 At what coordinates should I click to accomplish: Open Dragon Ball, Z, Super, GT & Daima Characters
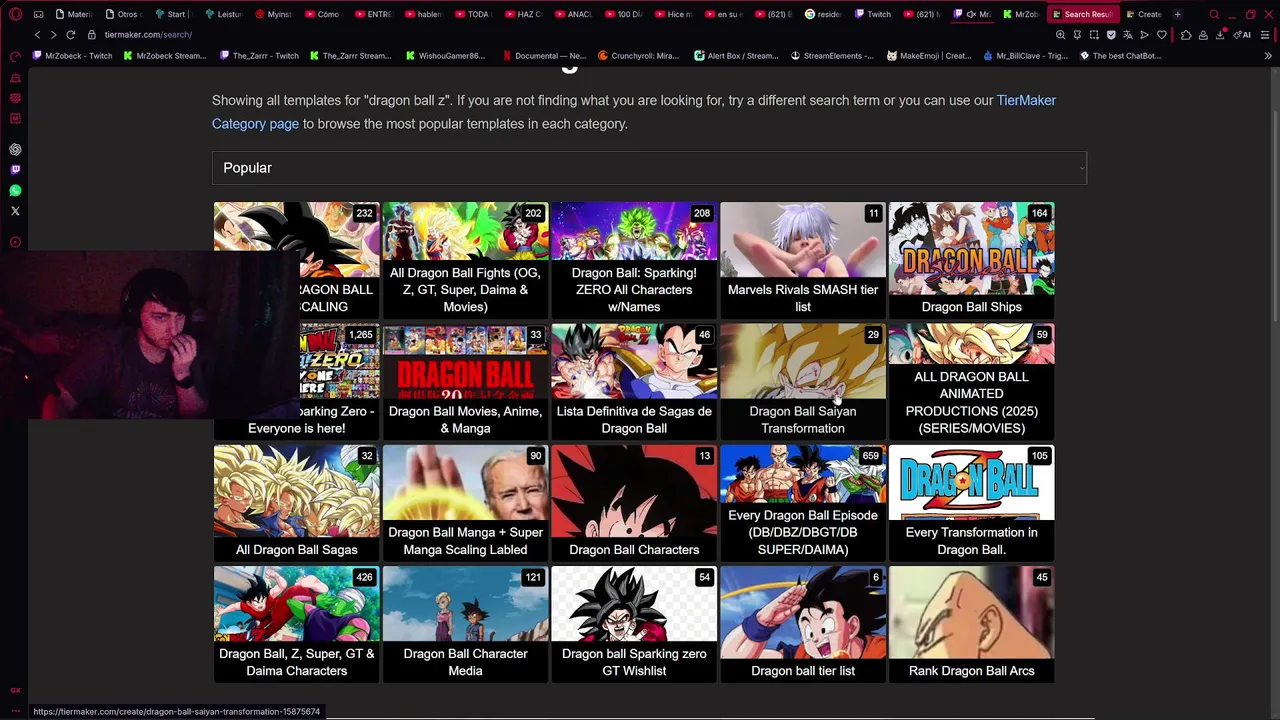click(296, 625)
